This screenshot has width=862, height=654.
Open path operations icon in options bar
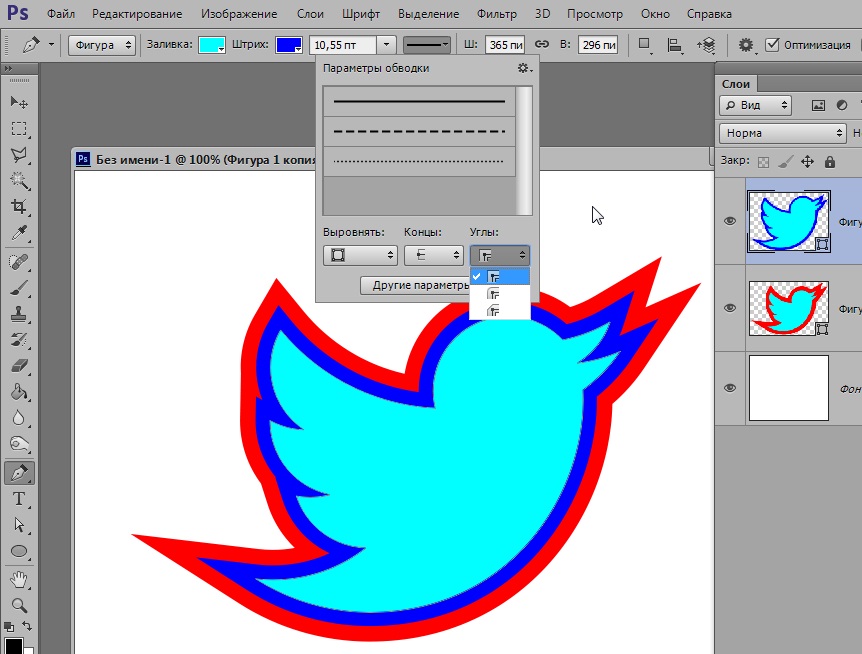645,45
